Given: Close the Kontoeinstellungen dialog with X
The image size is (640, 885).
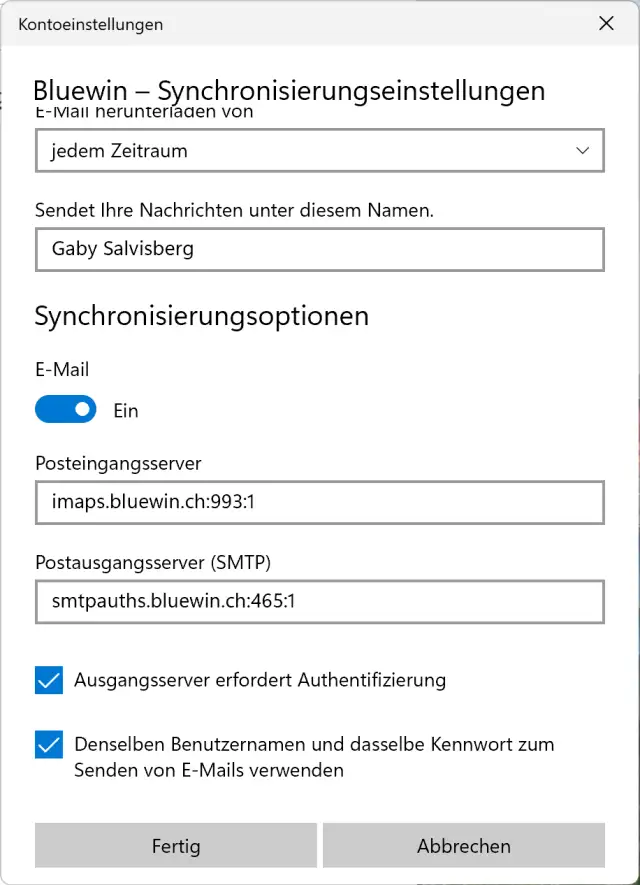Looking at the screenshot, I should [606, 24].
